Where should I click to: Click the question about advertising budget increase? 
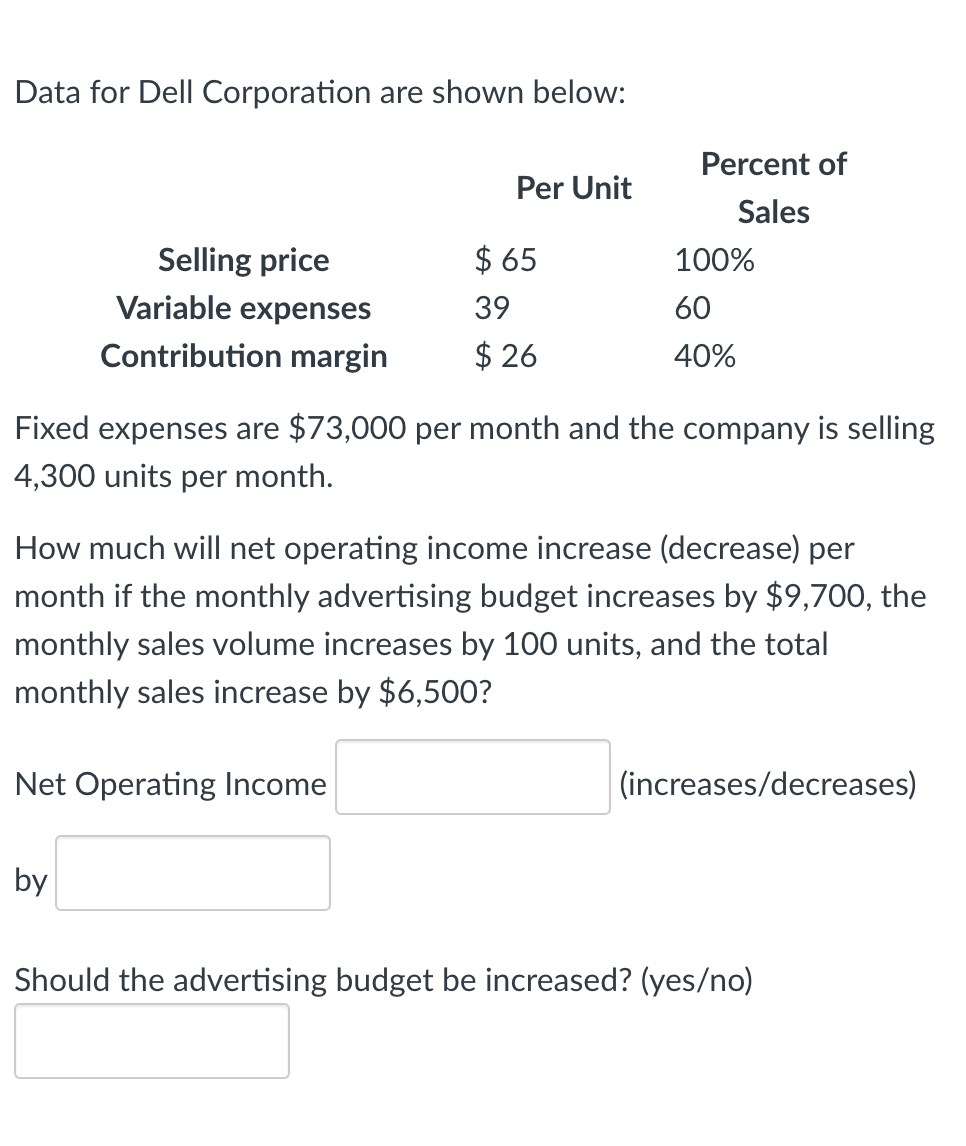tap(470, 620)
